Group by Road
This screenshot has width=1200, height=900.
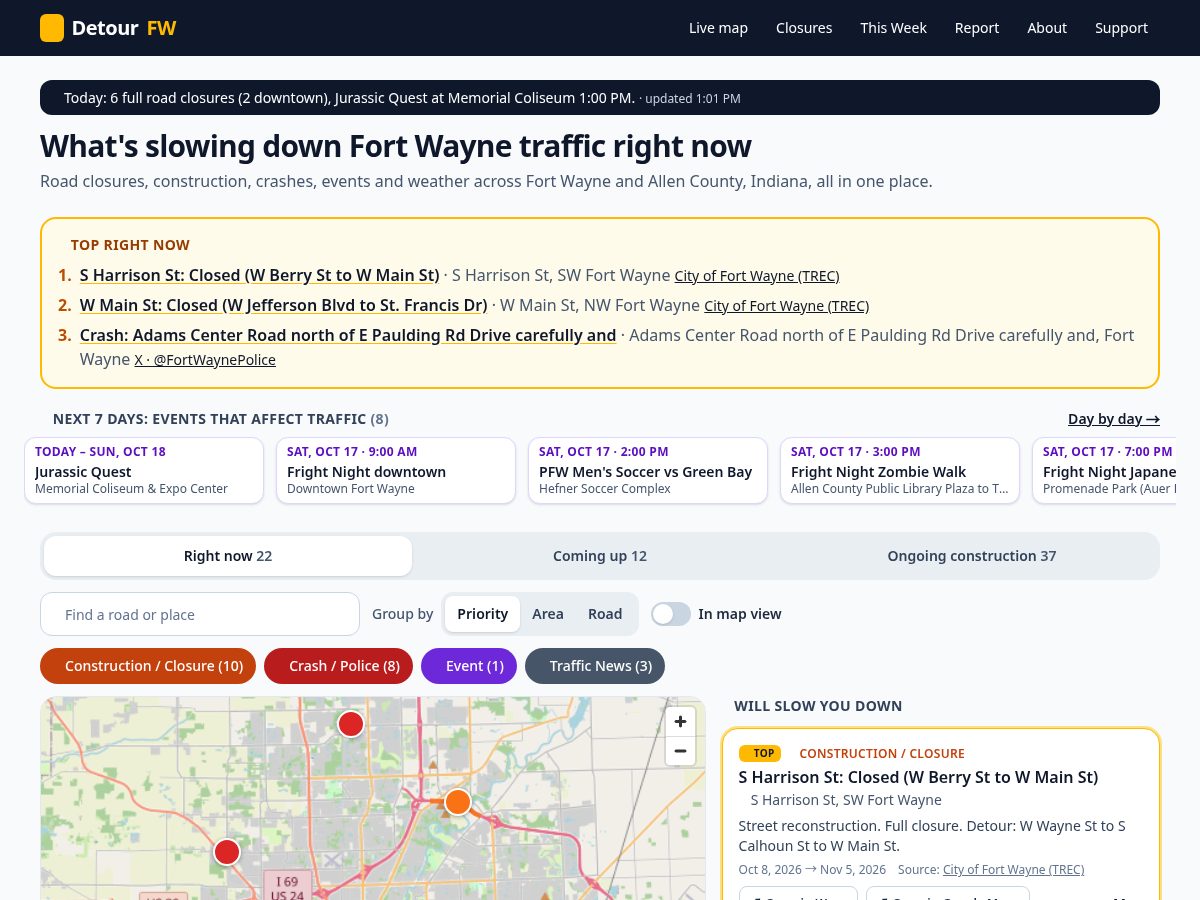pos(605,614)
